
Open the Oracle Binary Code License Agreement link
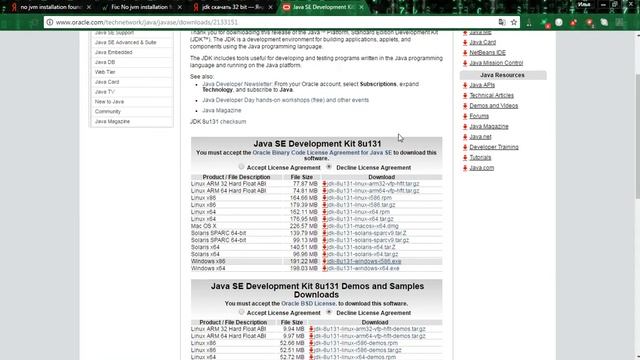click(322, 153)
